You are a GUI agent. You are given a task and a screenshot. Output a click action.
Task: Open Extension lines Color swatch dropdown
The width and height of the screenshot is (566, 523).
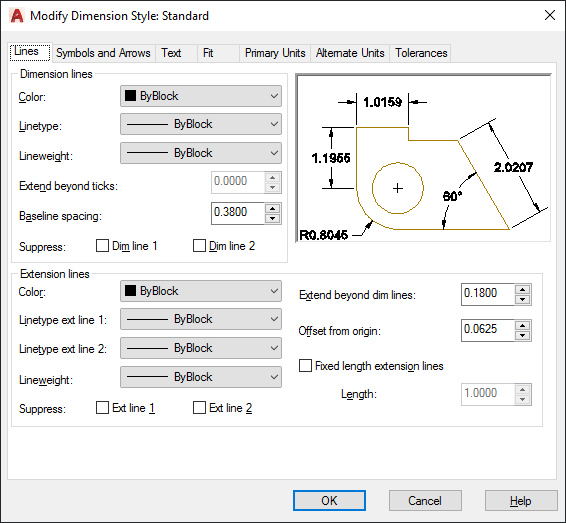[201, 291]
